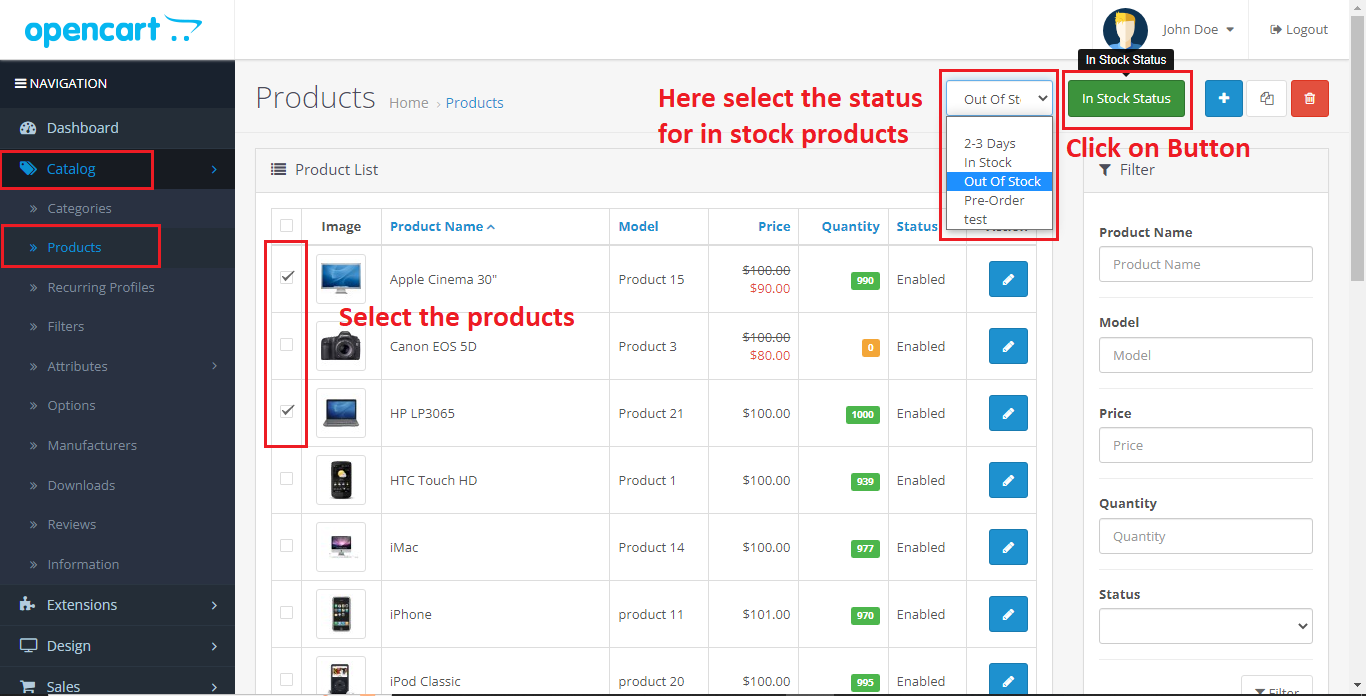Screen dimensions: 1366x696
Task: Click the edit pencil for HP LP3065
Action: coord(1008,414)
